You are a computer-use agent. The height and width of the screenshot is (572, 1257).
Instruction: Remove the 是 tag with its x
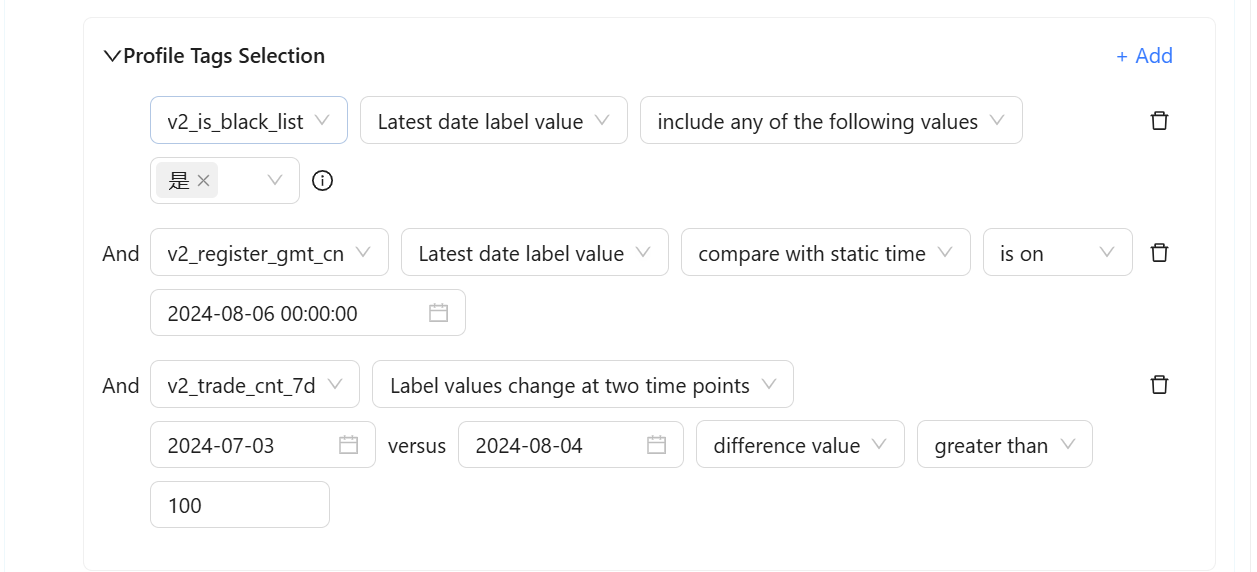(x=204, y=181)
